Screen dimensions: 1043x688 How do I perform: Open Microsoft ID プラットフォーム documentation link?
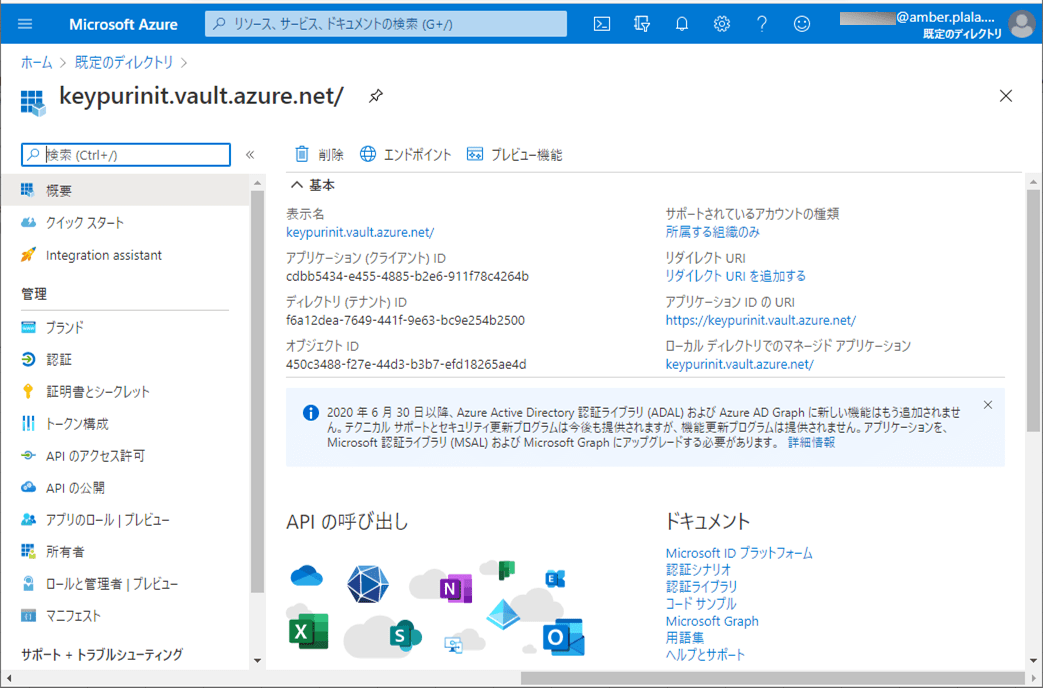(x=739, y=553)
